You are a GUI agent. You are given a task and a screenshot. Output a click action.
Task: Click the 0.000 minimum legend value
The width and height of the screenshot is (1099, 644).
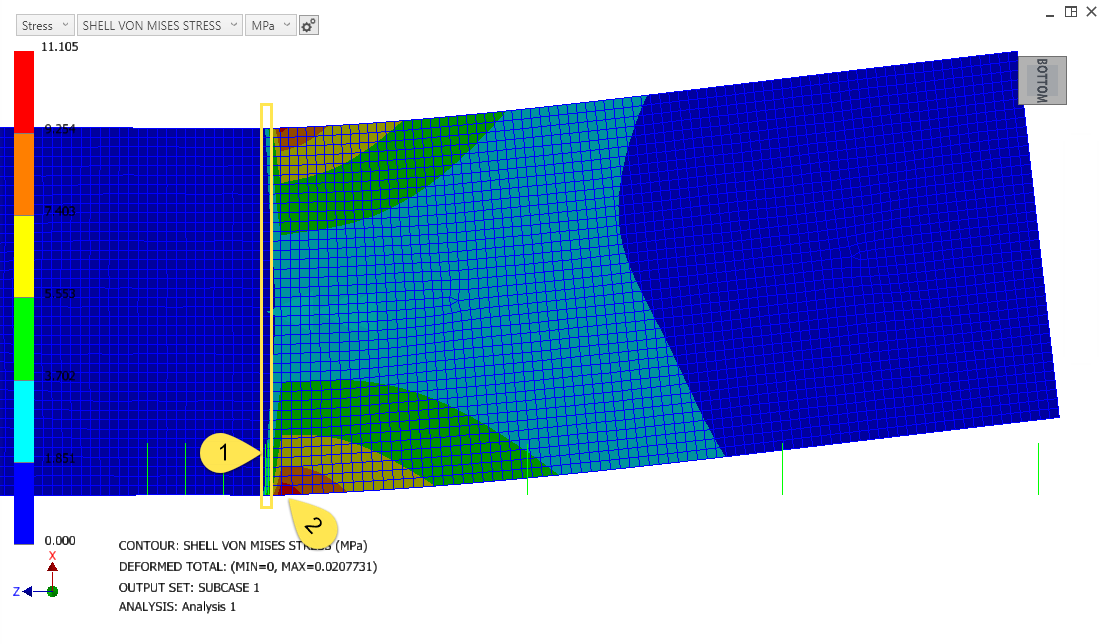[x=60, y=540]
